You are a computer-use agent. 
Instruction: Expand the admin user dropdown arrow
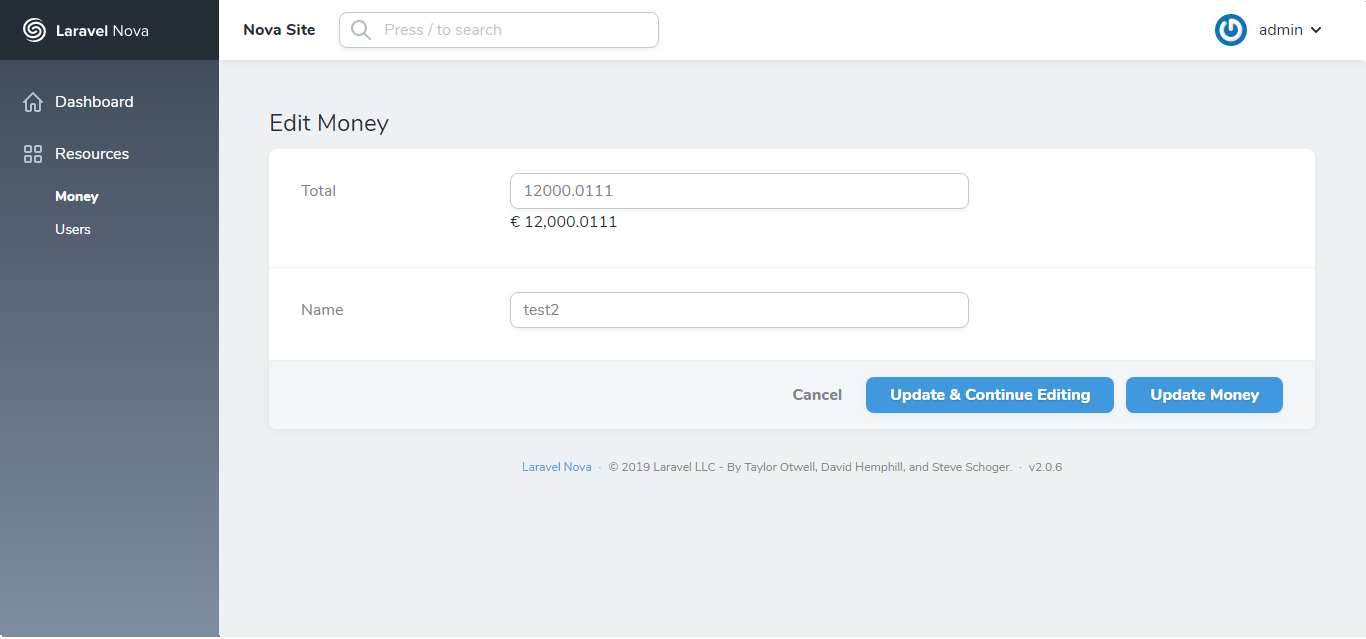tap(1316, 30)
